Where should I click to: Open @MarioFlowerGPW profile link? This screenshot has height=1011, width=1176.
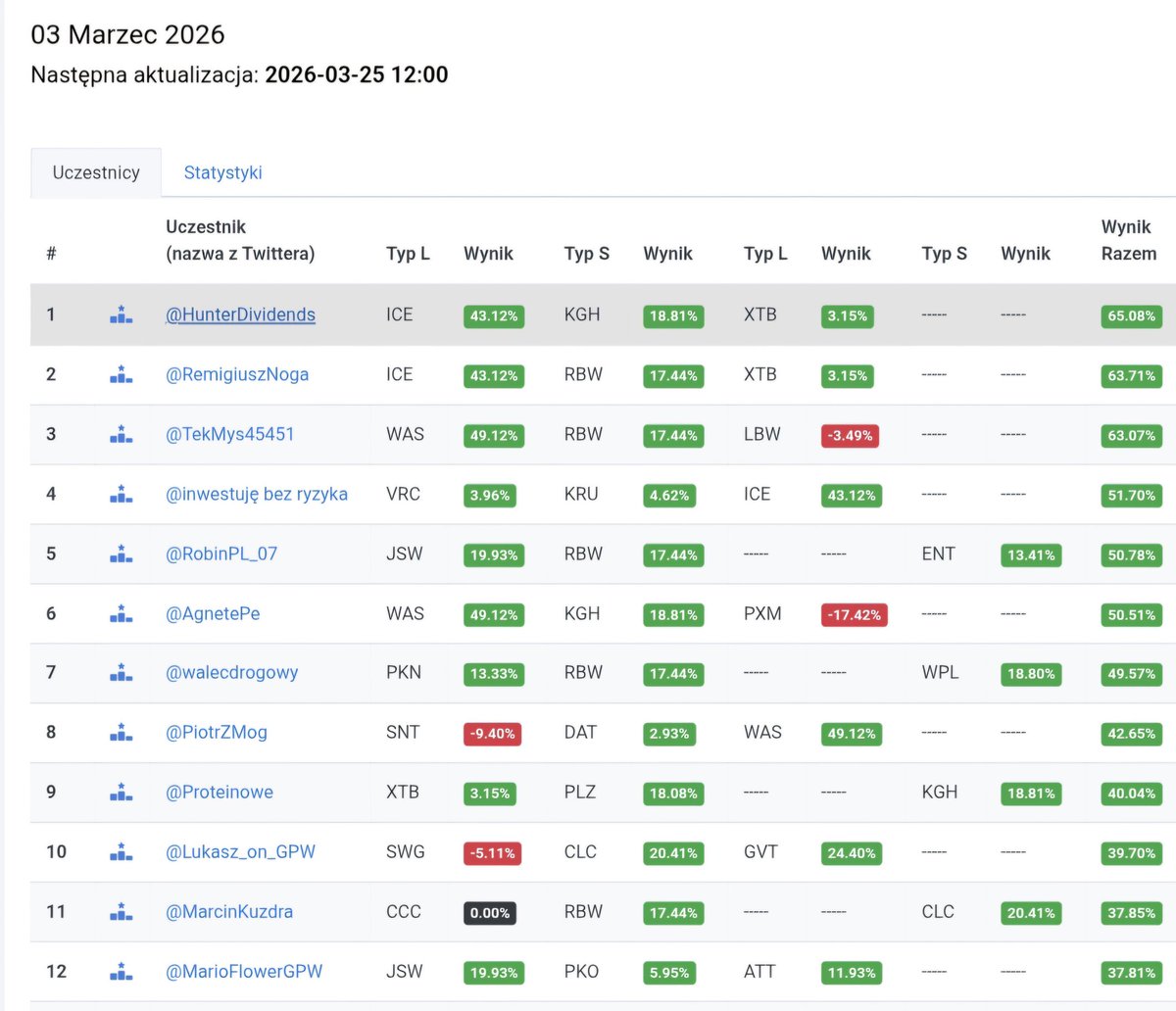pyautogui.click(x=244, y=971)
